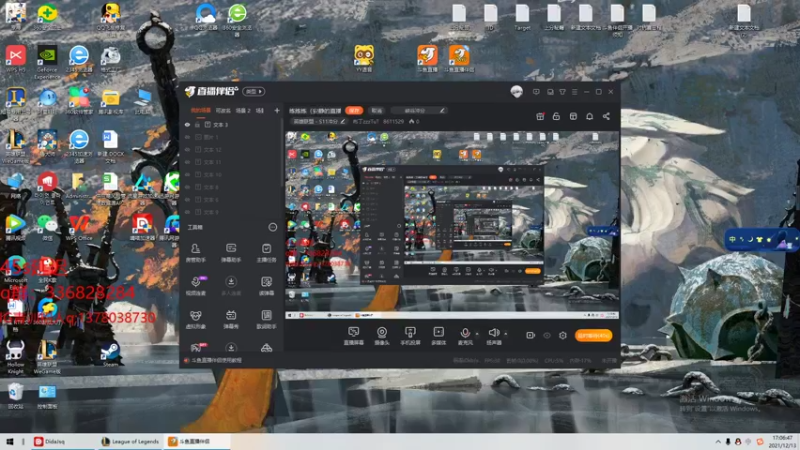
Task: Click the heat flame icon beside room number
Action: click(412, 121)
